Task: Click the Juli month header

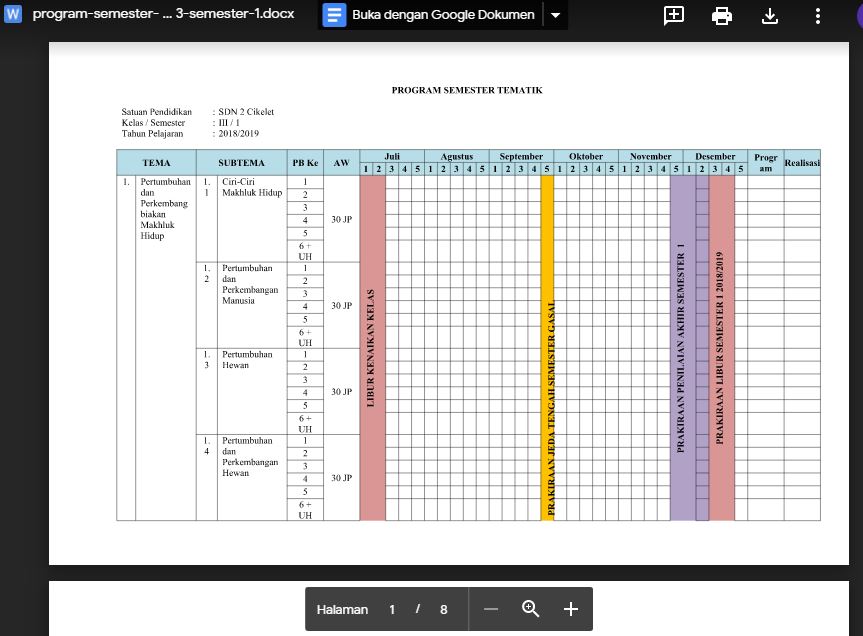Action: click(x=392, y=156)
